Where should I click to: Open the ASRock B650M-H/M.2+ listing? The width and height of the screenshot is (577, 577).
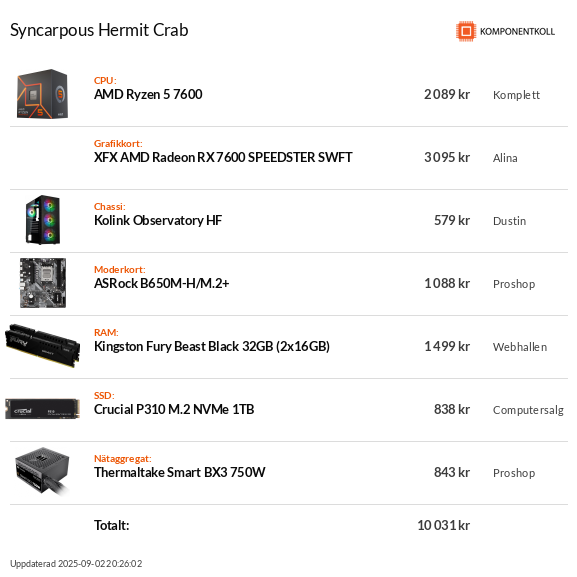coord(162,283)
